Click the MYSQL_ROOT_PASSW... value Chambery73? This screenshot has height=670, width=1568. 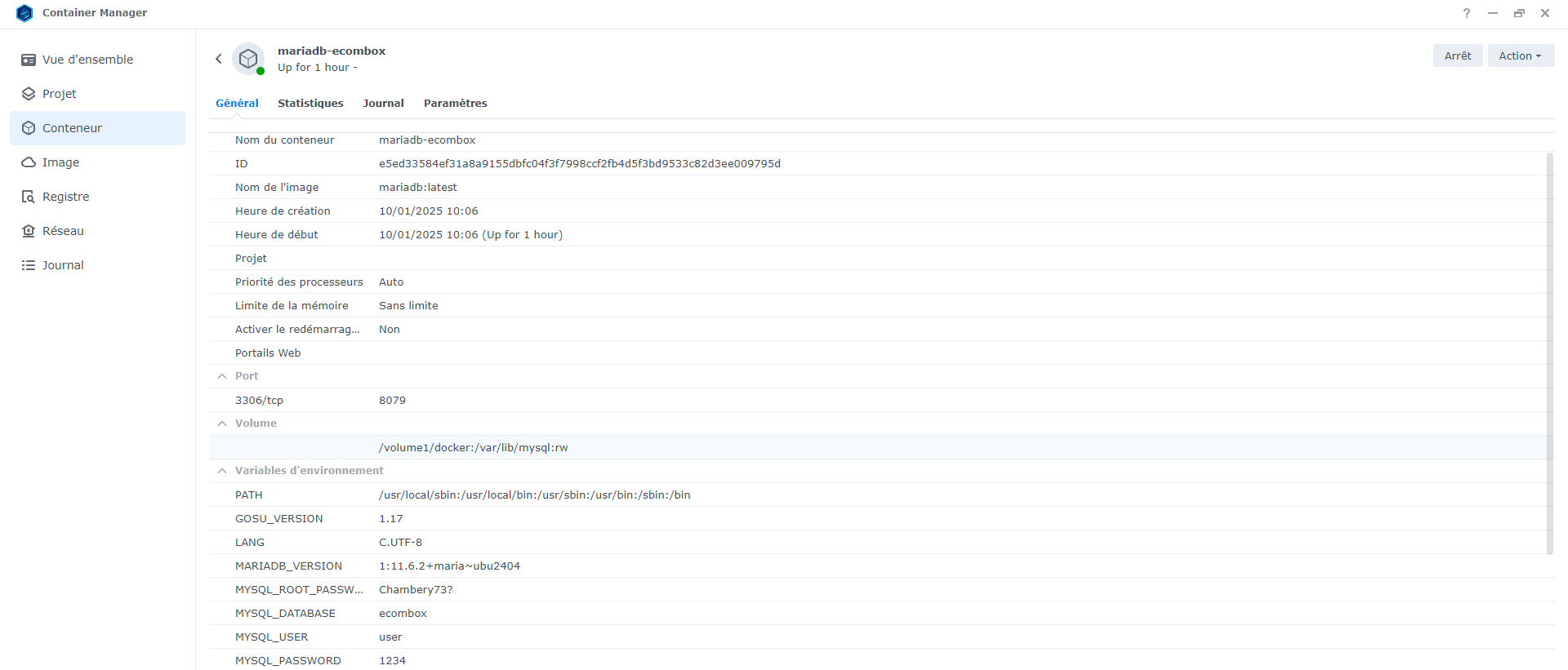[416, 590]
